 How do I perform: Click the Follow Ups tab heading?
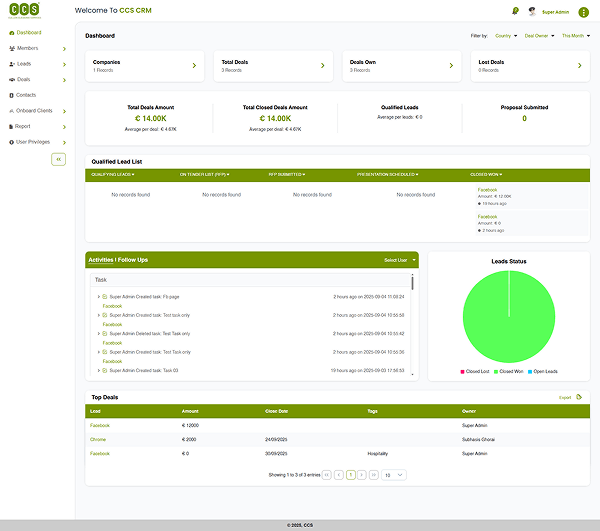pyautogui.click(x=133, y=260)
